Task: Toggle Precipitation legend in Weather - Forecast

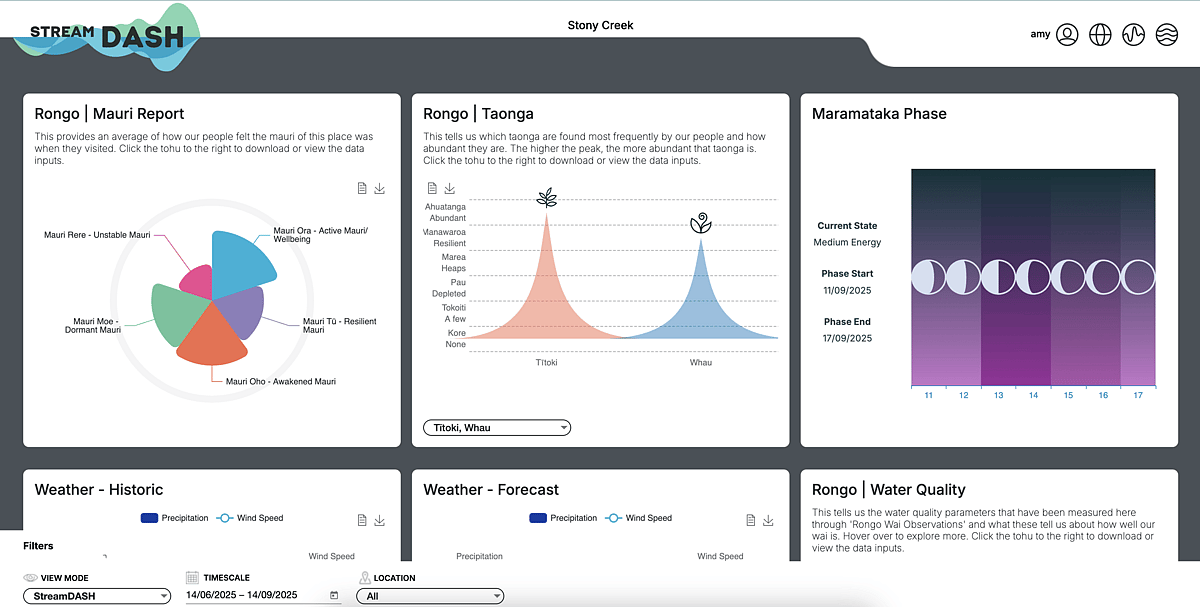Action: click(x=564, y=518)
